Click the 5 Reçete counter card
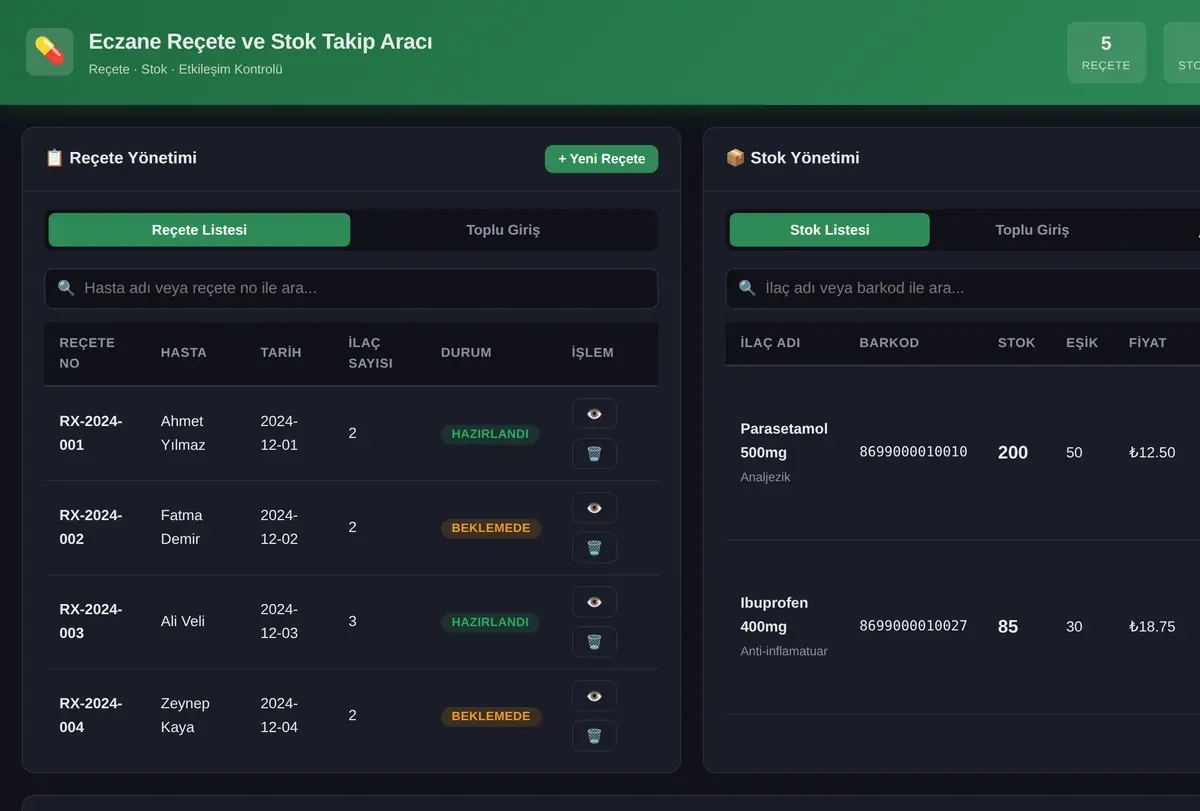 [1106, 52]
